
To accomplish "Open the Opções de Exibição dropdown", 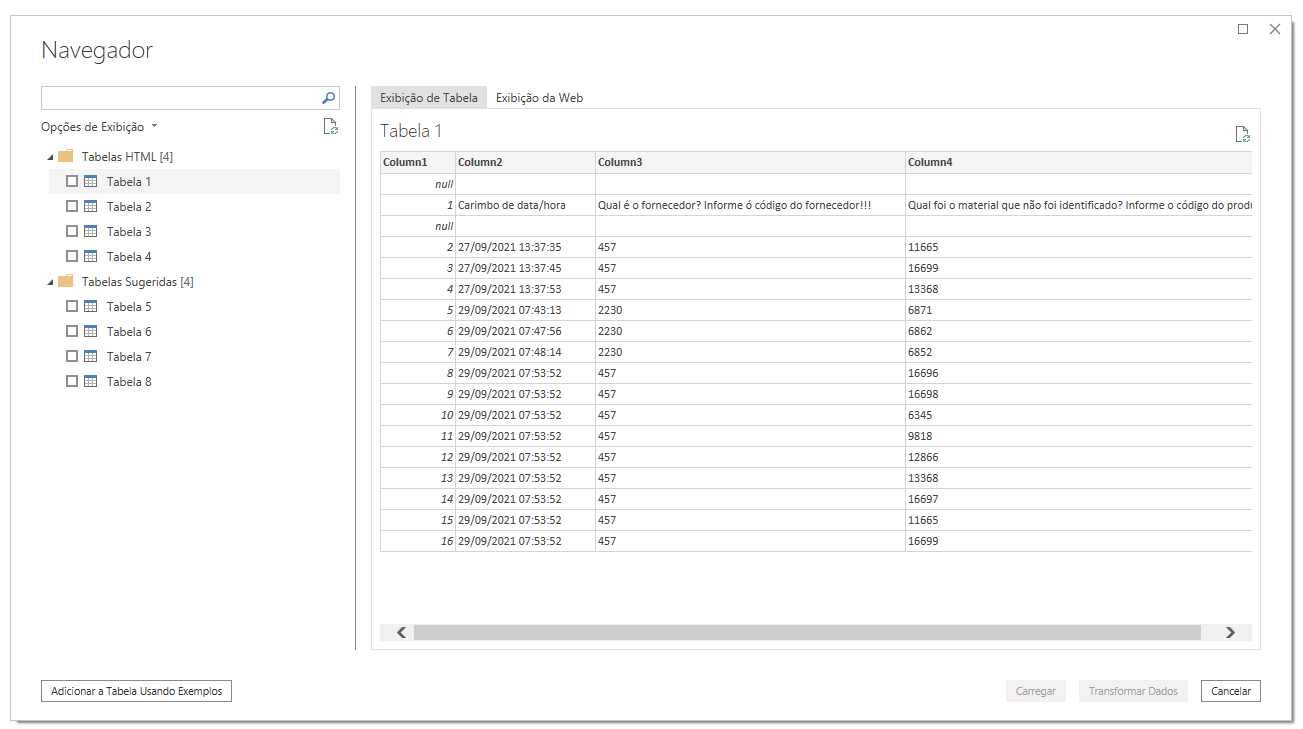I will [100, 127].
